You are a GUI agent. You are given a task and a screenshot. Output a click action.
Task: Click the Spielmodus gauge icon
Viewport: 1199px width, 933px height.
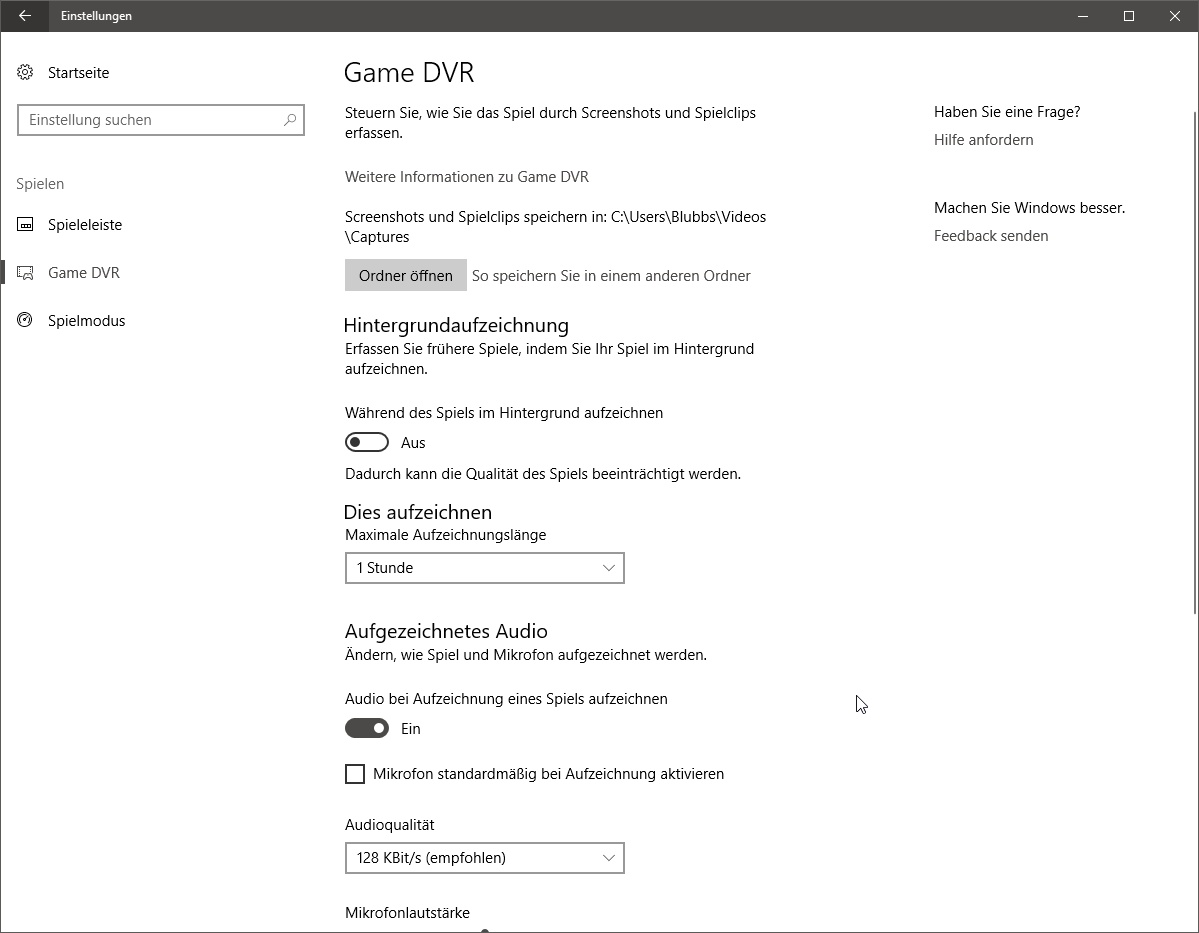[25, 320]
